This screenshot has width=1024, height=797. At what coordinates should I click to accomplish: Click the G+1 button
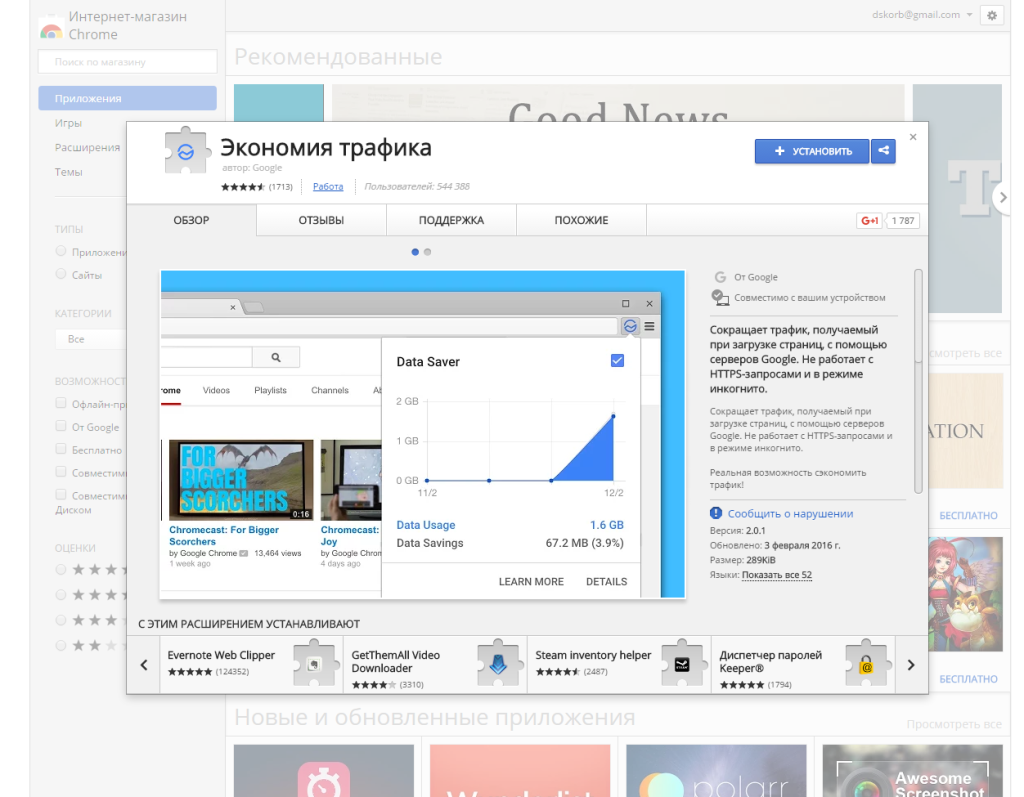[870, 221]
